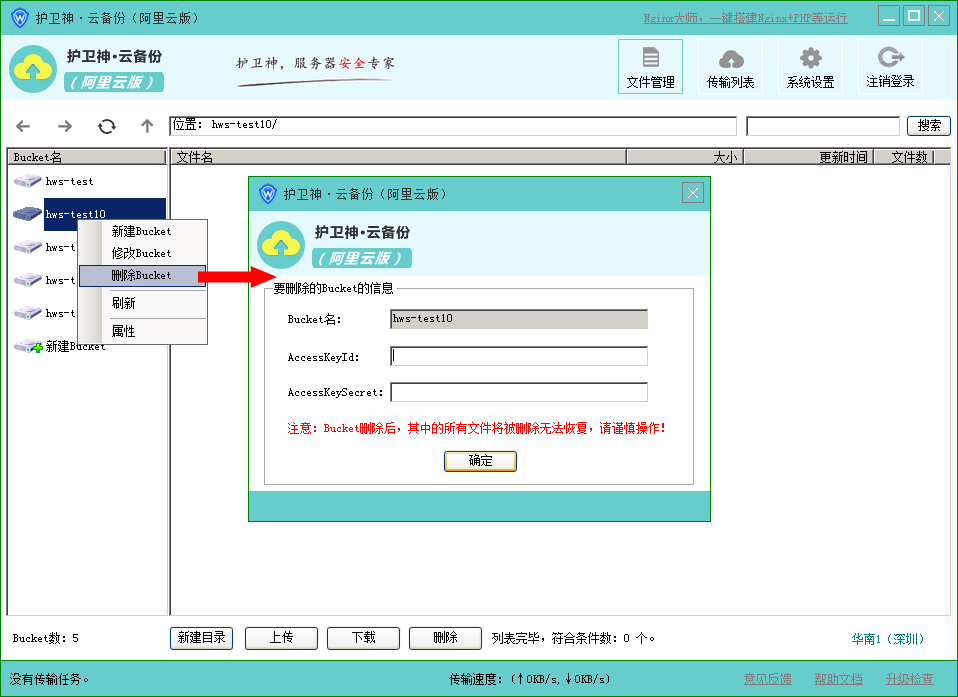Viewport: 958px width, 697px height.
Task: Open 系统设置 system settings
Action: point(810,66)
